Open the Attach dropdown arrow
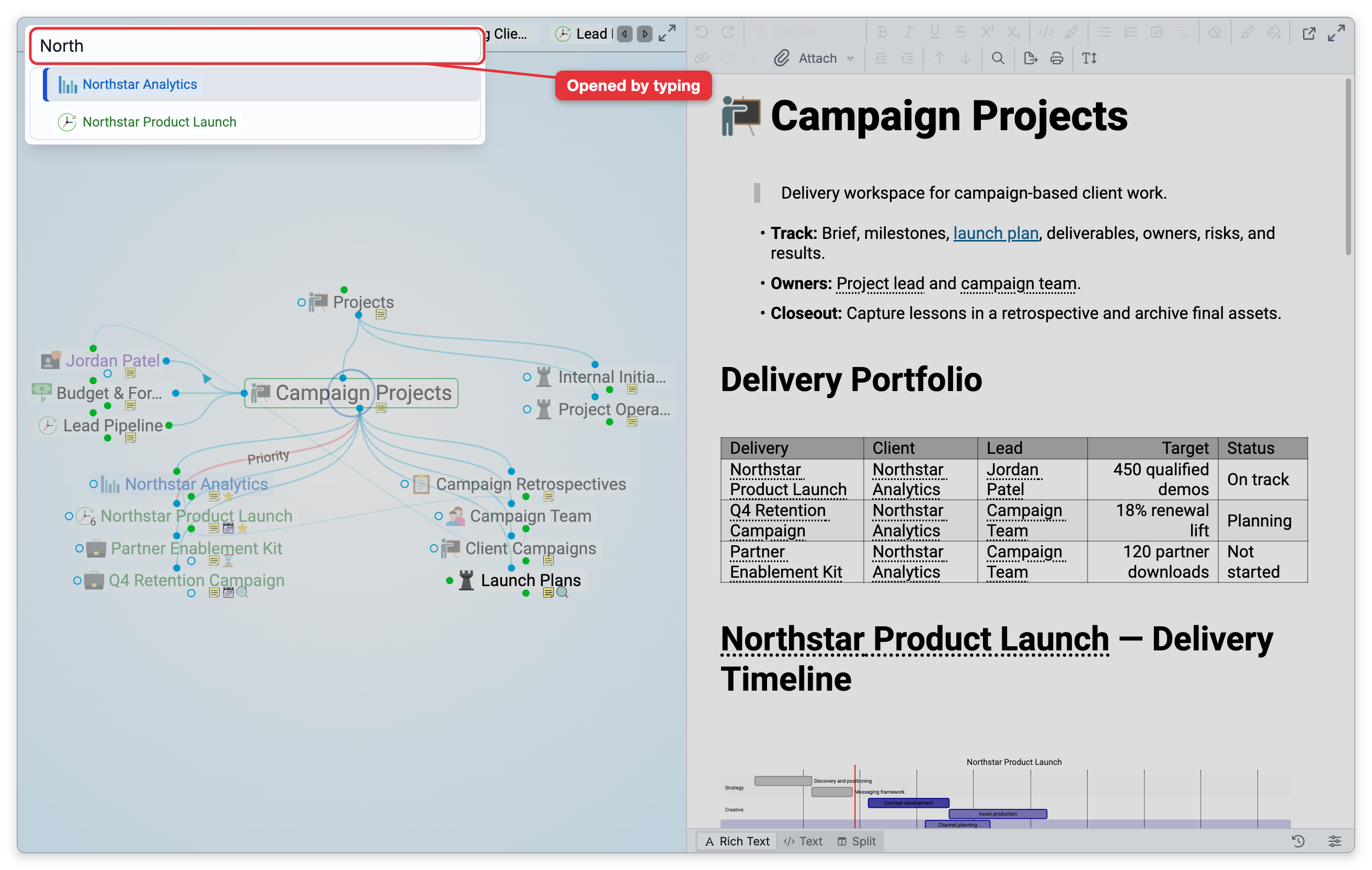Viewport: 1372px width, 870px height. click(x=850, y=58)
